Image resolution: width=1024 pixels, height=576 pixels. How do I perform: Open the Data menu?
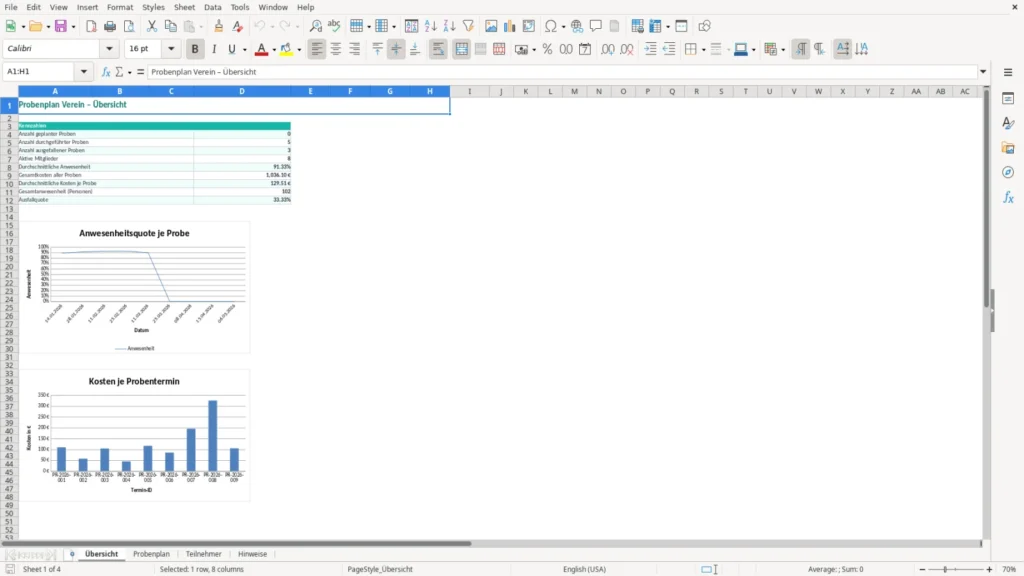pos(212,7)
